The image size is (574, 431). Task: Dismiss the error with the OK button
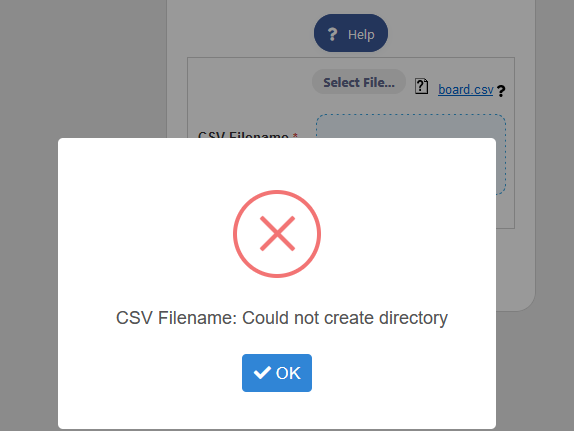pos(277,373)
